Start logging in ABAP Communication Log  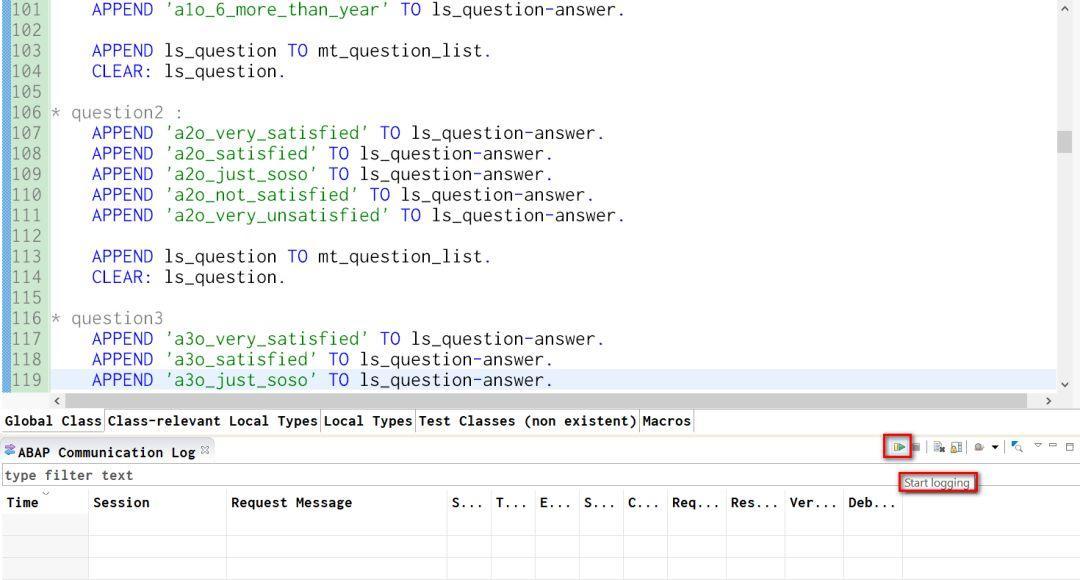point(898,447)
